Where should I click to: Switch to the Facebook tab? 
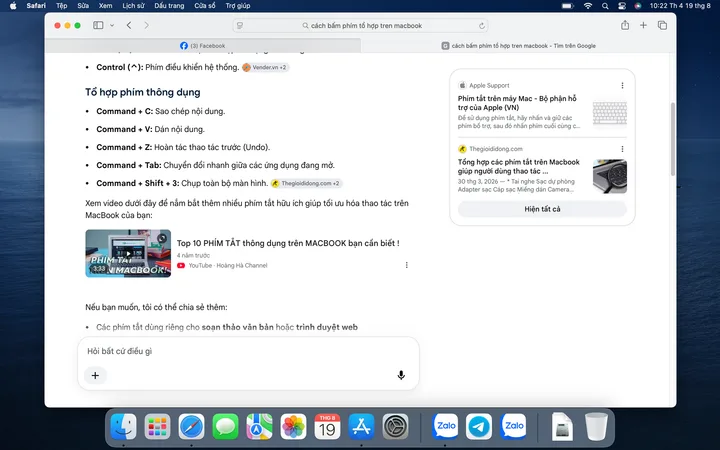(x=202, y=45)
